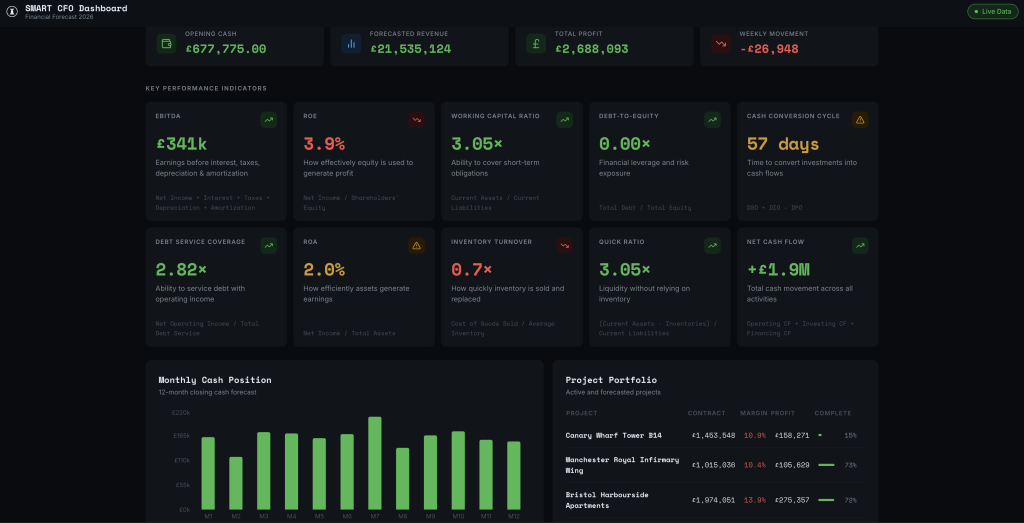Click the Opening Cash wallet icon
This screenshot has width=1024, height=523.
point(166,44)
